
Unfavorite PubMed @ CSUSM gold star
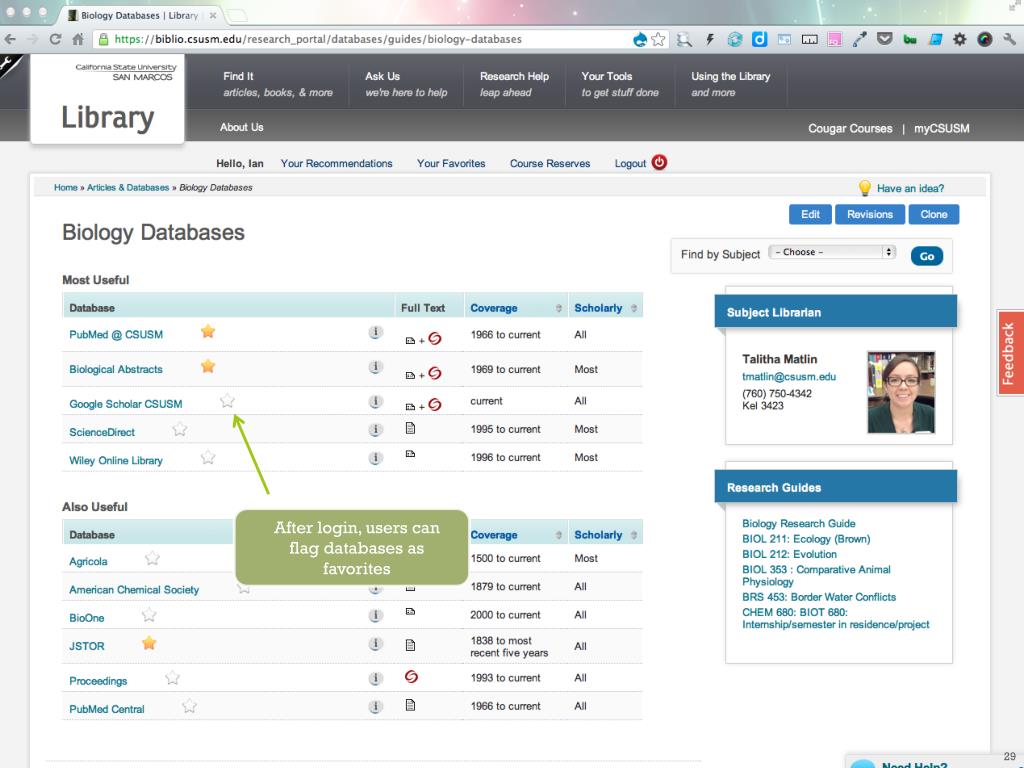(x=208, y=332)
